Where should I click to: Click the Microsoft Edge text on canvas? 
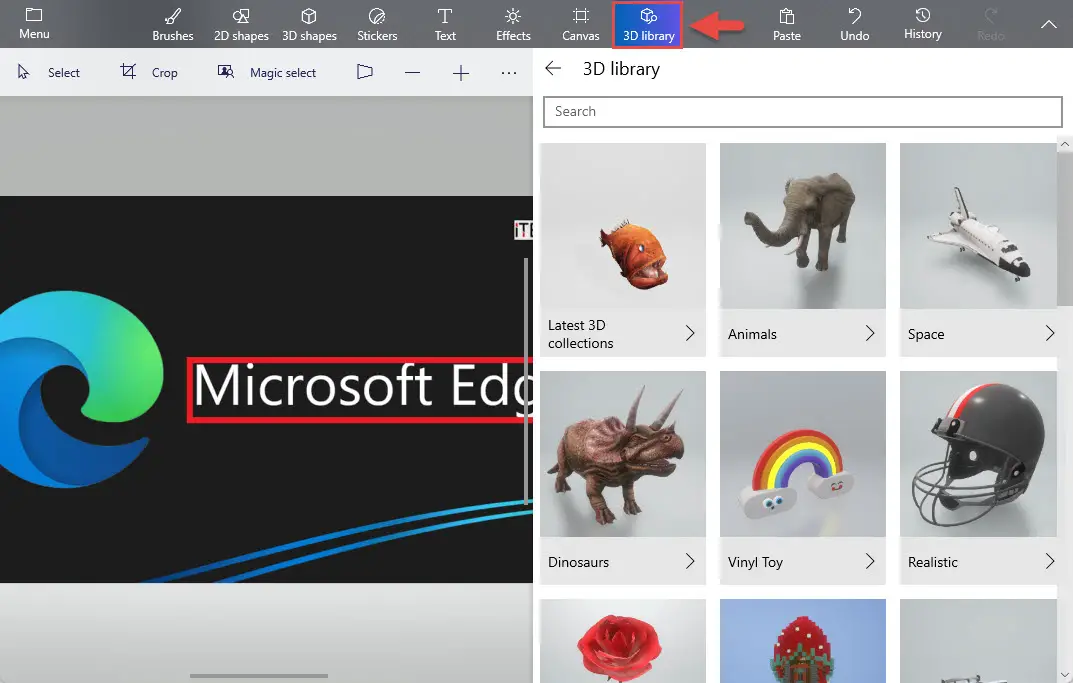click(x=362, y=387)
